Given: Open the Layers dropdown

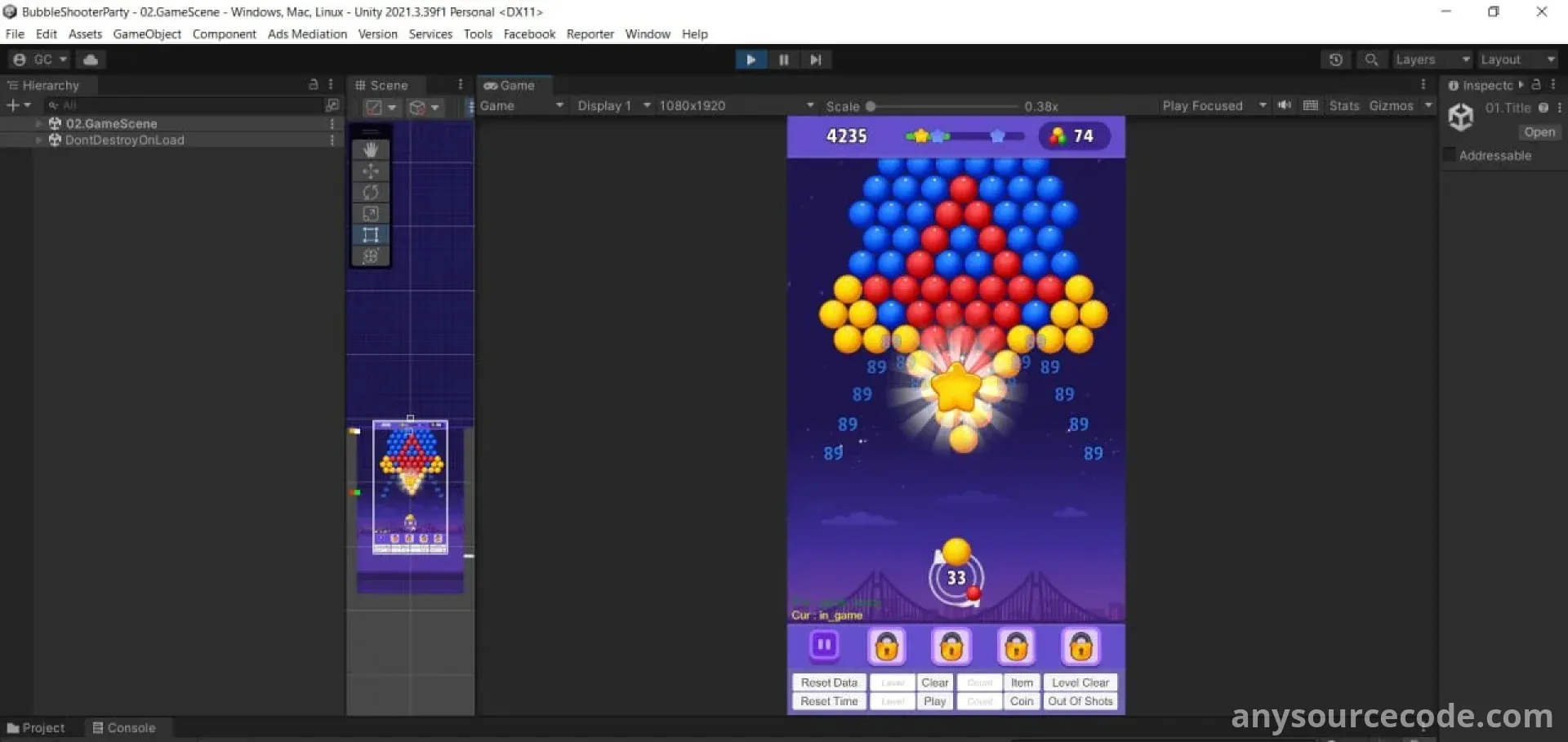Looking at the screenshot, I should (1432, 60).
